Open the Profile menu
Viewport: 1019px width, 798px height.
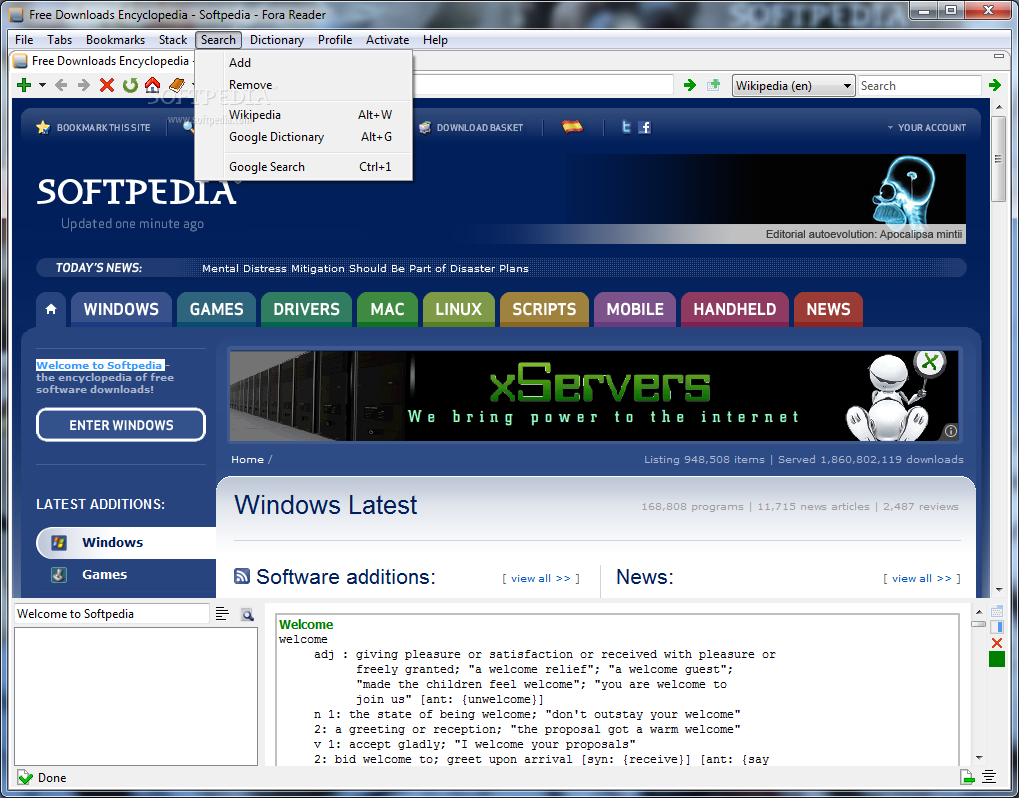click(335, 40)
